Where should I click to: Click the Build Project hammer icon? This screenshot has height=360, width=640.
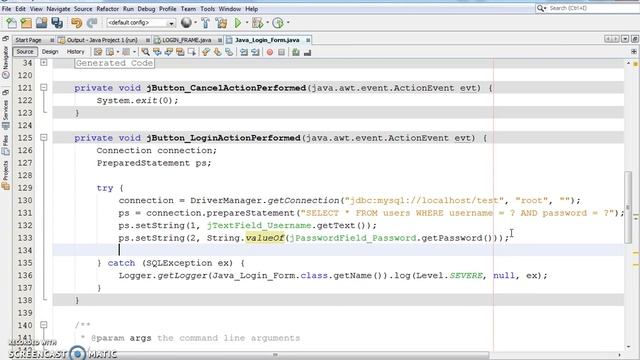(x=206, y=23)
